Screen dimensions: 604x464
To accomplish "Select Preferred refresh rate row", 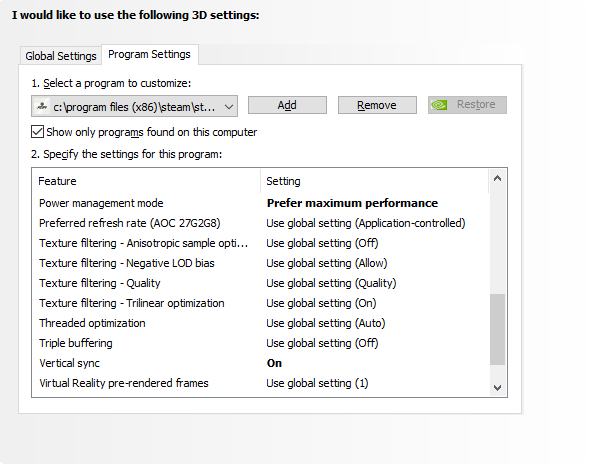I will [x=130, y=223].
